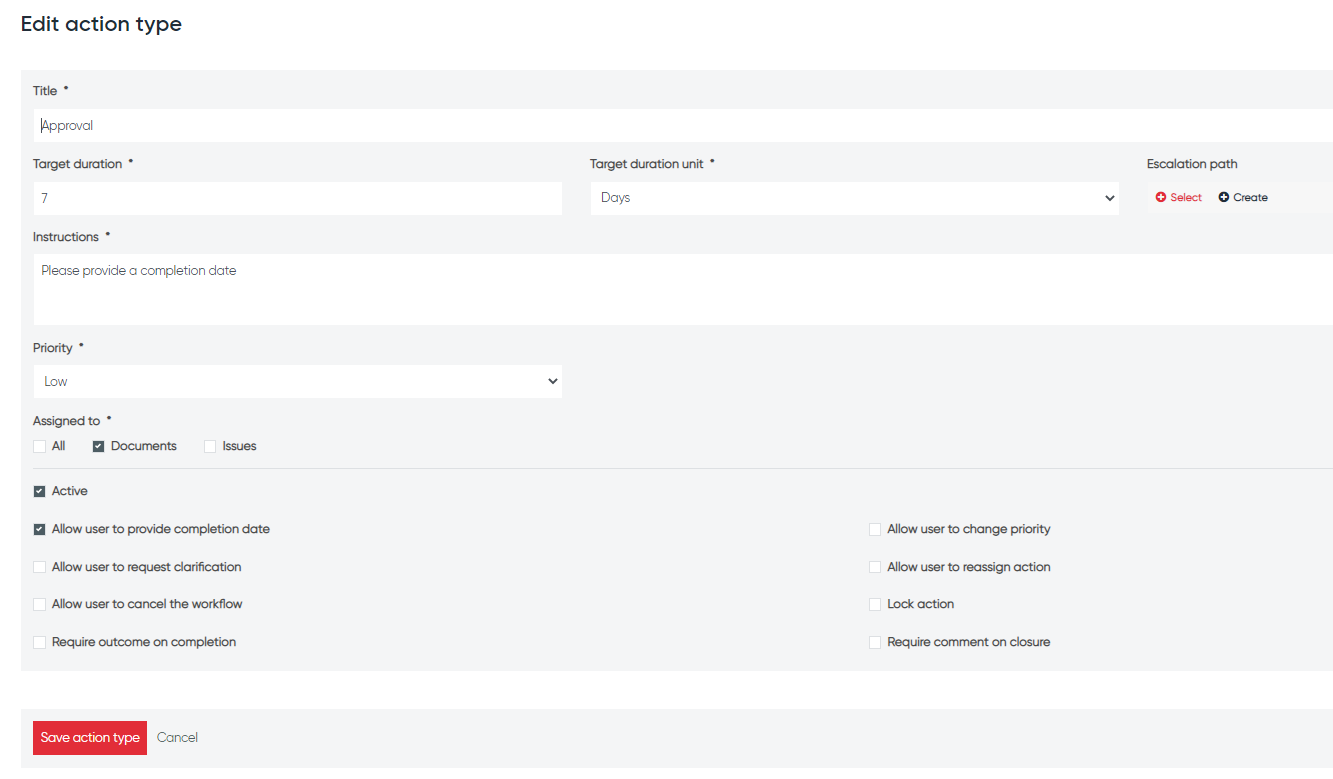Click the Instructions label
Screen dimensions: 1333x779
coord(66,237)
